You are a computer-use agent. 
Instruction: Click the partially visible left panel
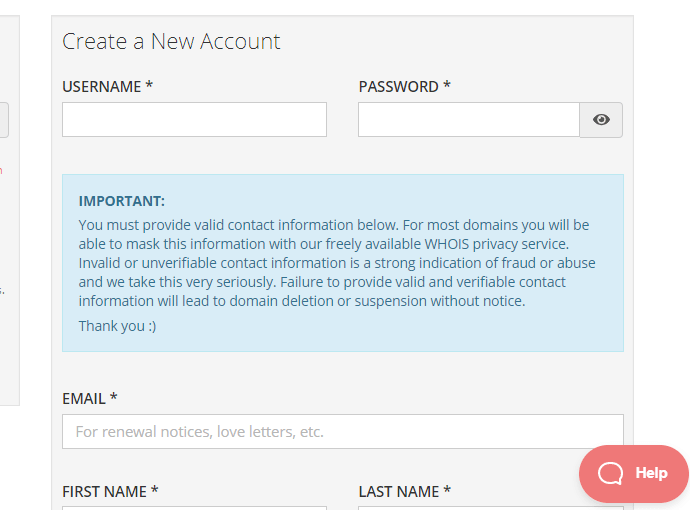pos(8,250)
